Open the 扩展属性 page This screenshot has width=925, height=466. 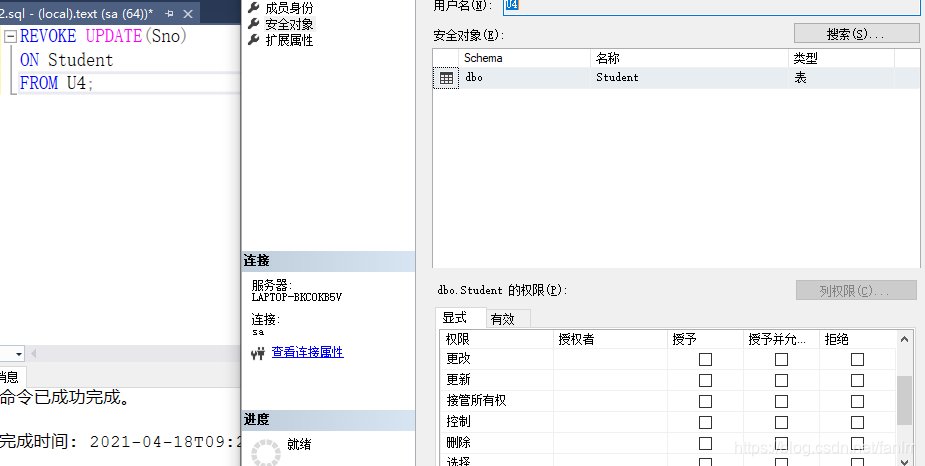click(289, 40)
